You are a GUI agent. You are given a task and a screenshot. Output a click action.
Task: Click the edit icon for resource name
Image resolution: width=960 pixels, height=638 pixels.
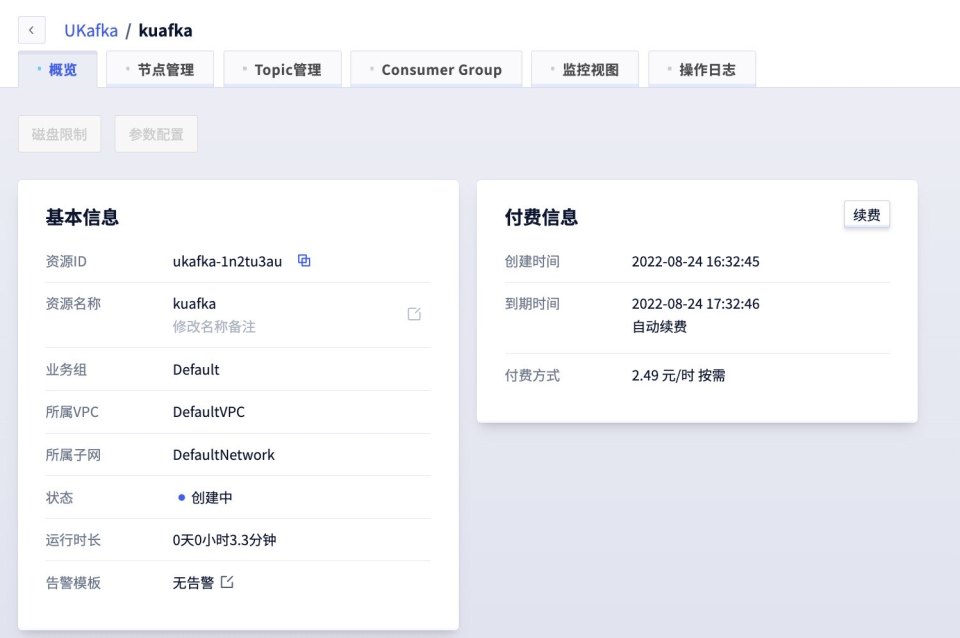pyautogui.click(x=414, y=314)
